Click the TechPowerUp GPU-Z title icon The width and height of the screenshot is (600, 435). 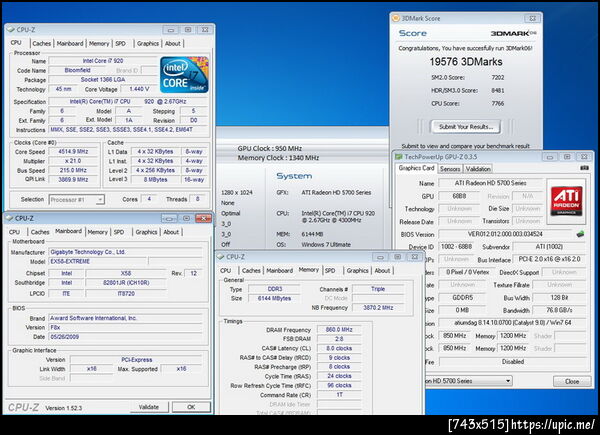pos(397,157)
